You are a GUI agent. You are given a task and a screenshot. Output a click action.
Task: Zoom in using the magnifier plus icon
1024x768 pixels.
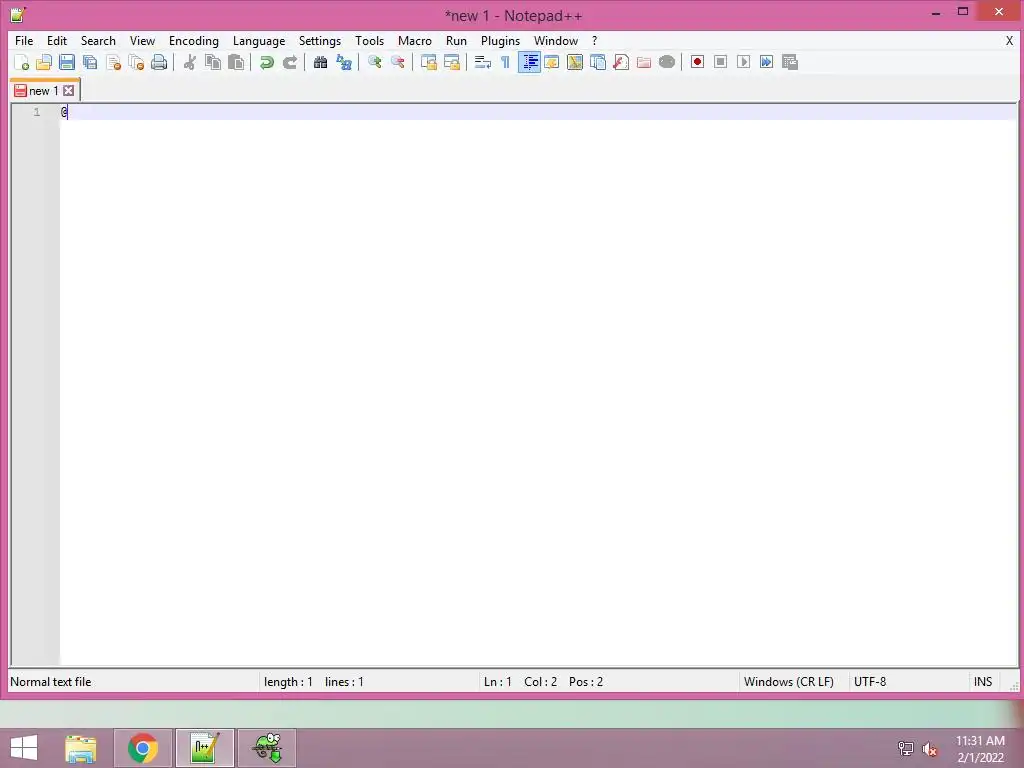(374, 62)
